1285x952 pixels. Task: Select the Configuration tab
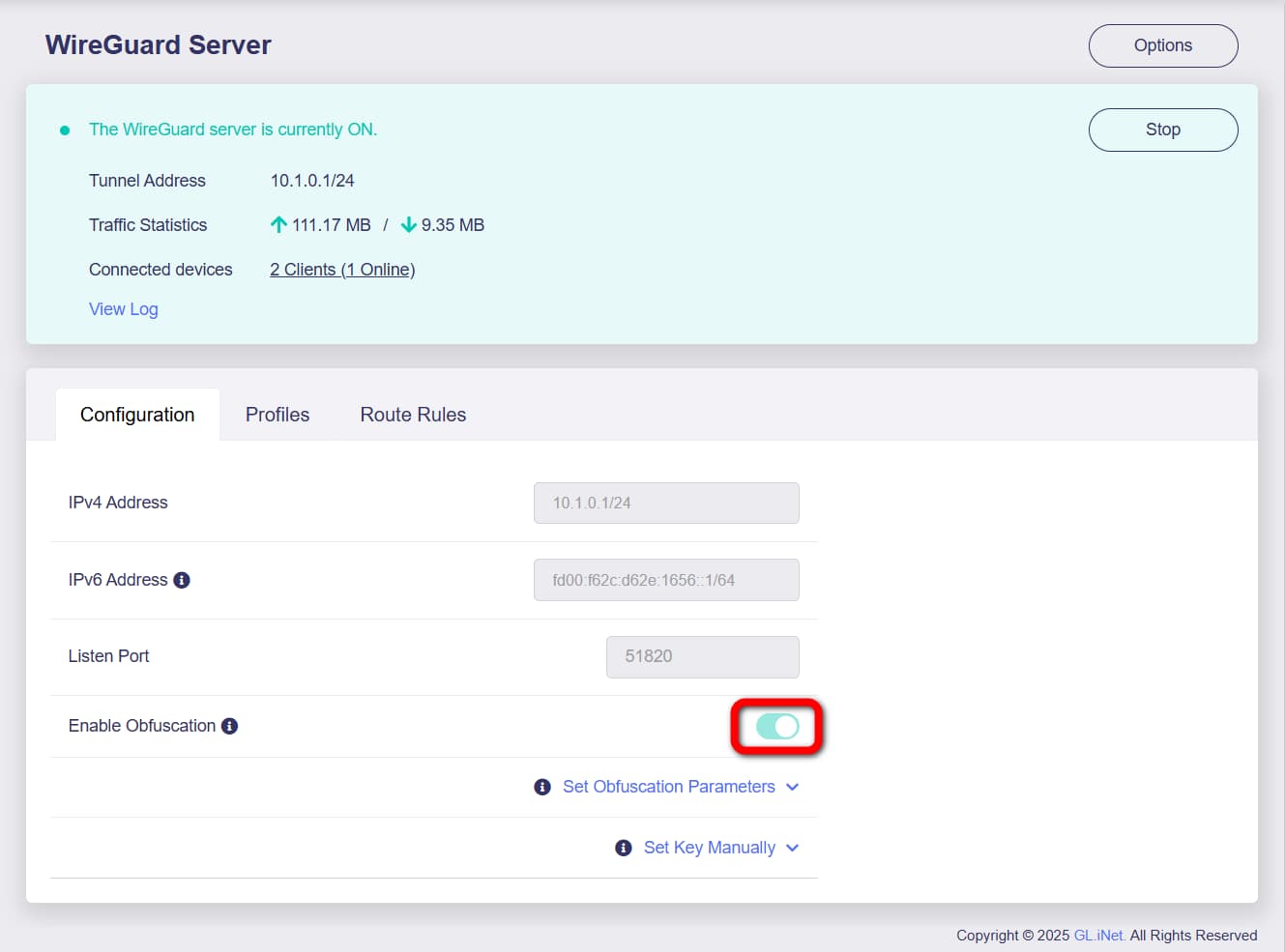137,415
